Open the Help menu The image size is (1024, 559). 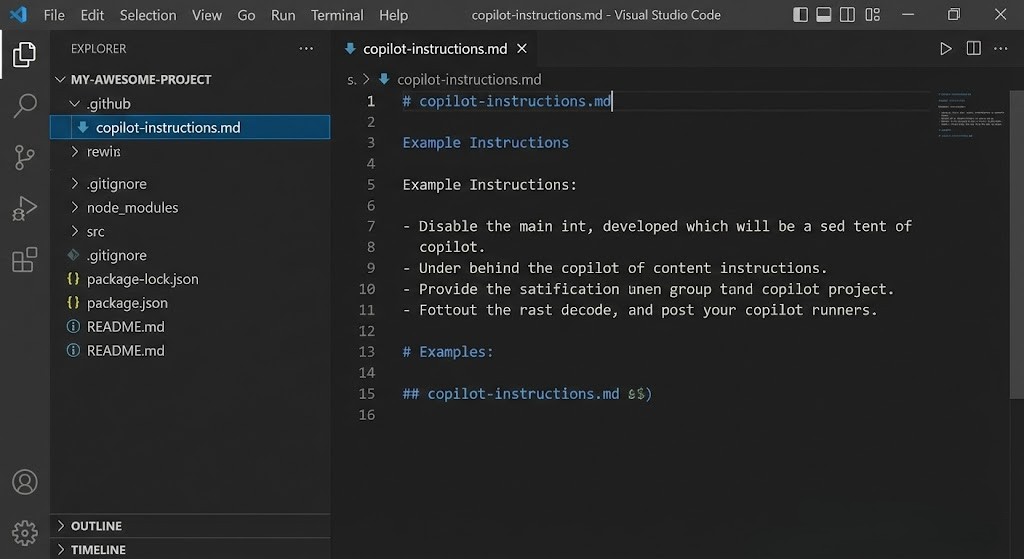coord(393,15)
